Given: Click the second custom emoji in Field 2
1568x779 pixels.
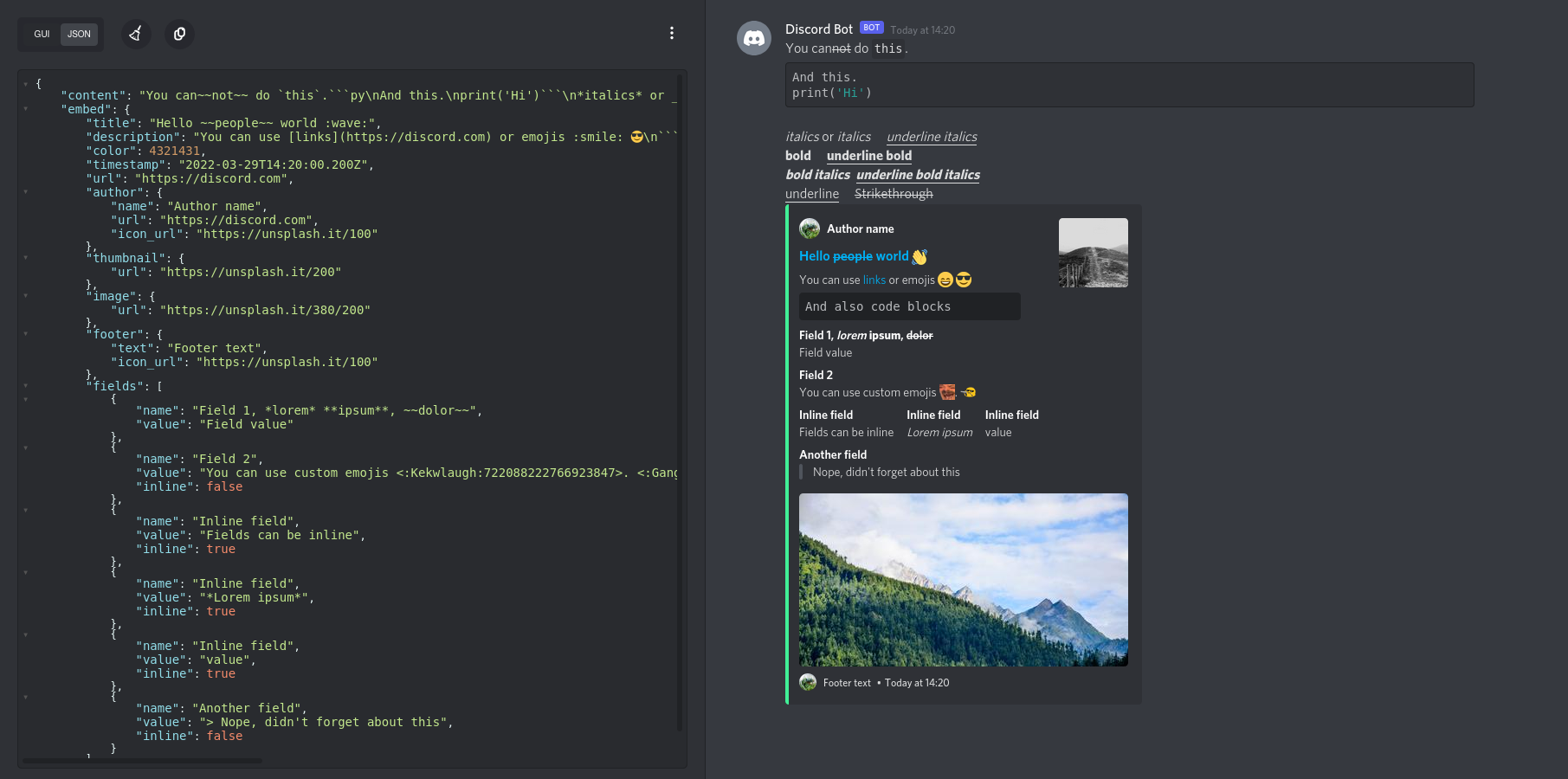Looking at the screenshot, I should 968,392.
